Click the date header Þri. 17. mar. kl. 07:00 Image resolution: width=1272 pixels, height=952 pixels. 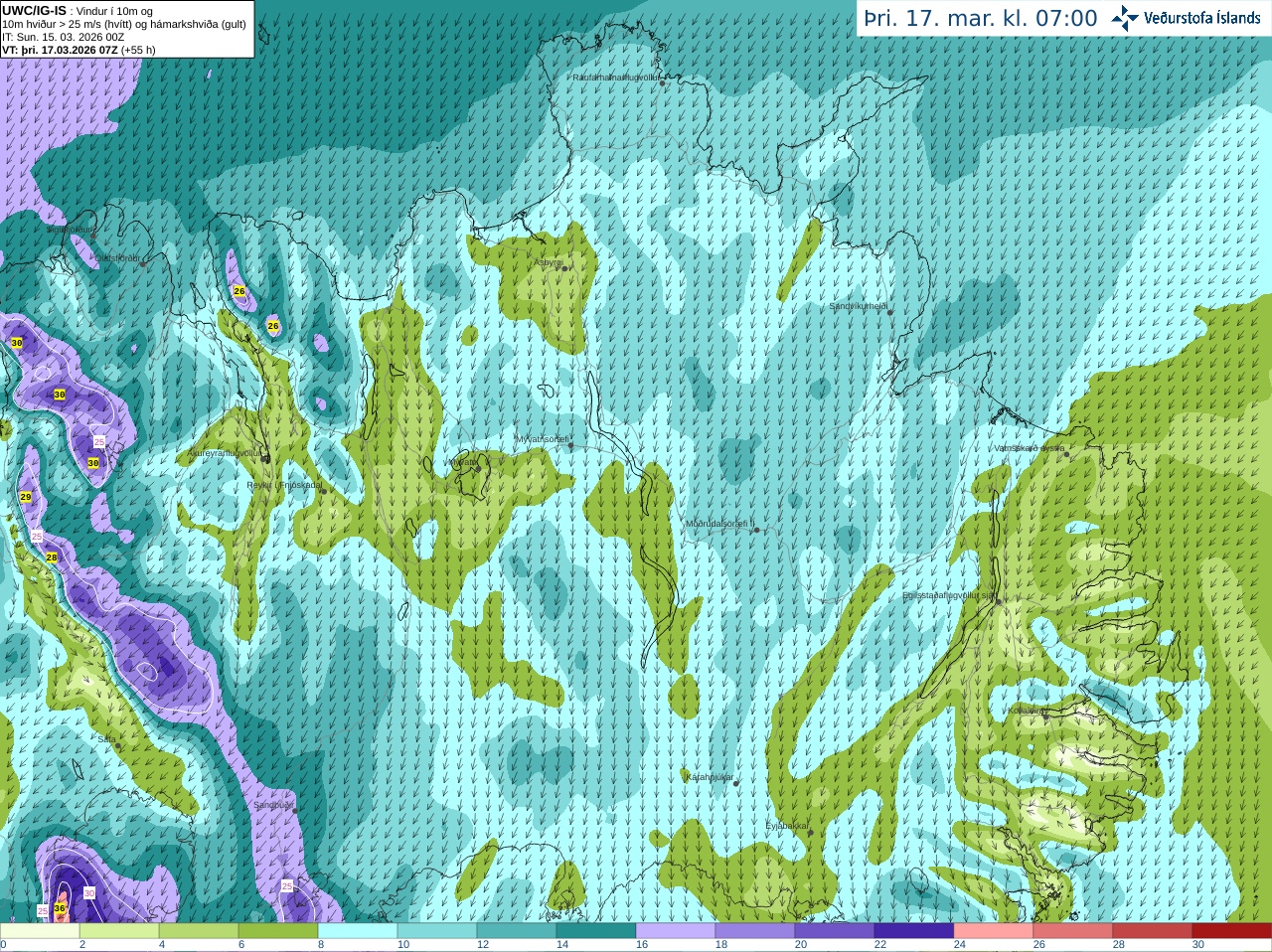coord(981,19)
